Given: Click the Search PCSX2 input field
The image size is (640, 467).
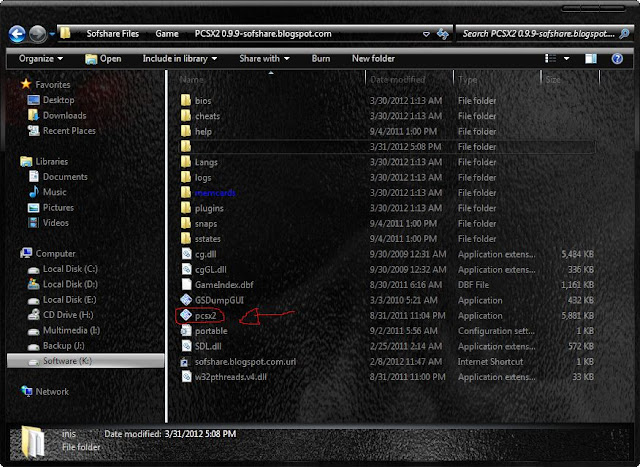Looking at the screenshot, I should pos(538,33).
